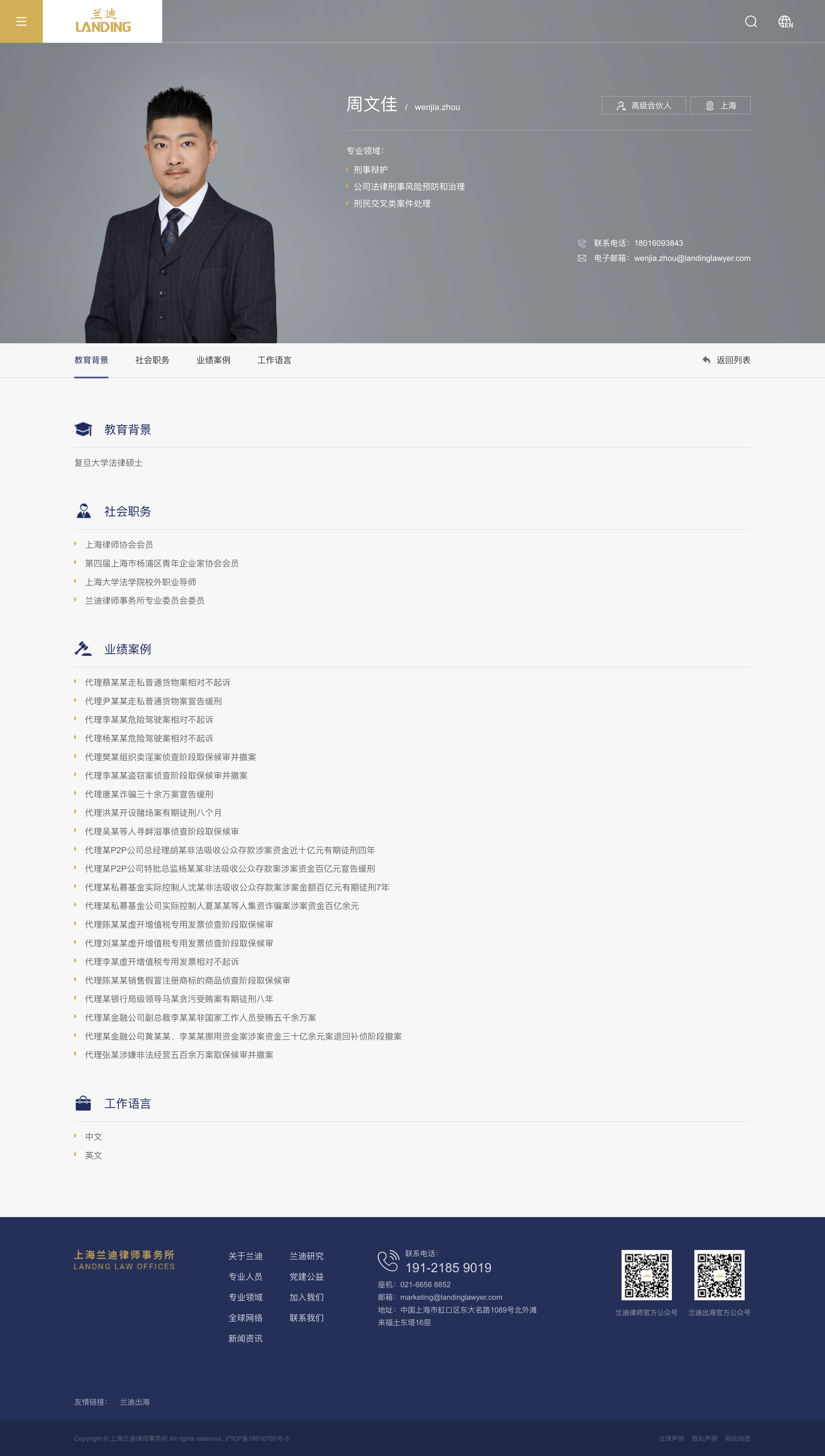Screen dimensions: 825x1456
Task: Click footer landline 021-6656 8852
Action: click(425, 1285)
